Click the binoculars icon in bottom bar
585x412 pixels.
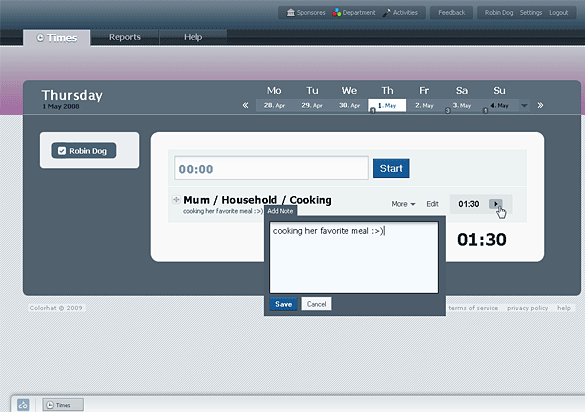click(23, 405)
